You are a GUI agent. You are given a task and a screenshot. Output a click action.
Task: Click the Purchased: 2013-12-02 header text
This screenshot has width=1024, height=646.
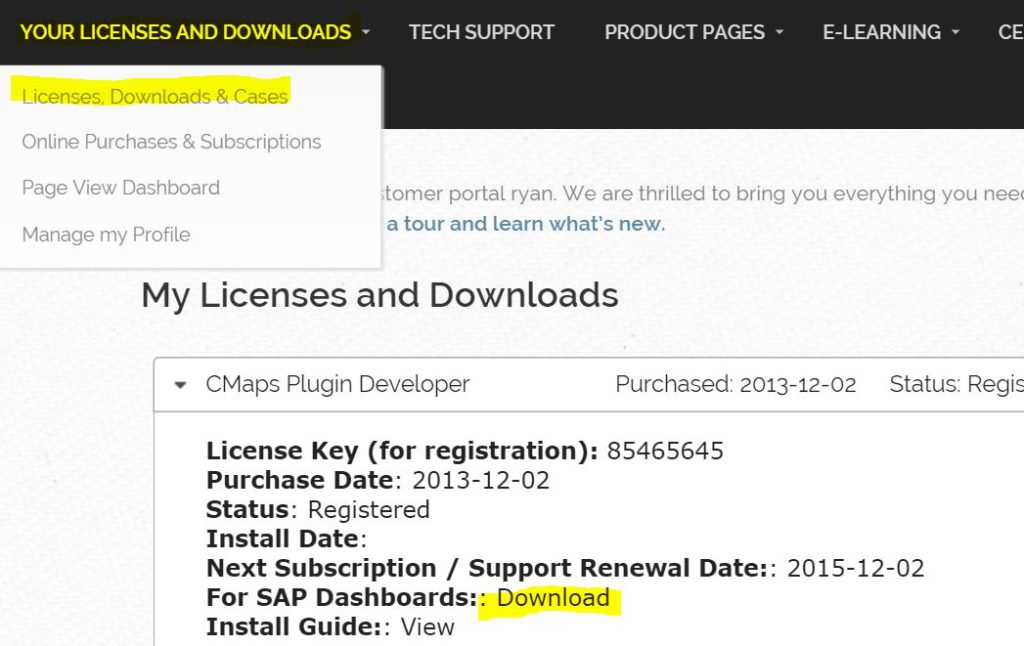(735, 385)
